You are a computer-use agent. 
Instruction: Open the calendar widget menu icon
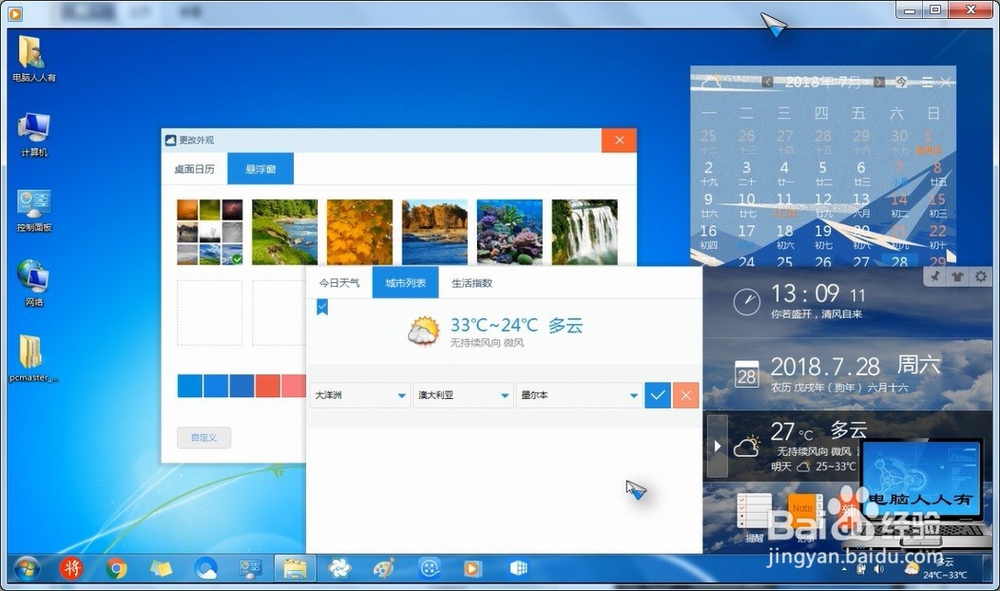(x=927, y=82)
